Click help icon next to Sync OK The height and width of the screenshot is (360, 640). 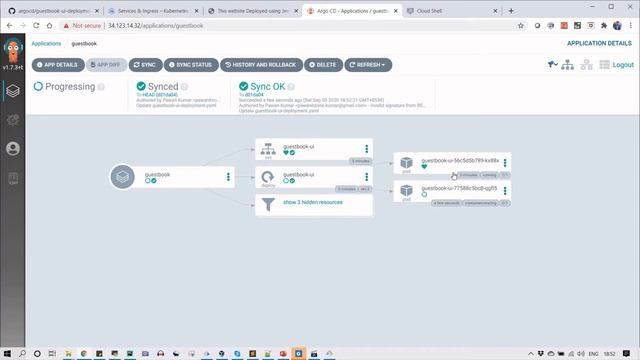click(x=291, y=87)
